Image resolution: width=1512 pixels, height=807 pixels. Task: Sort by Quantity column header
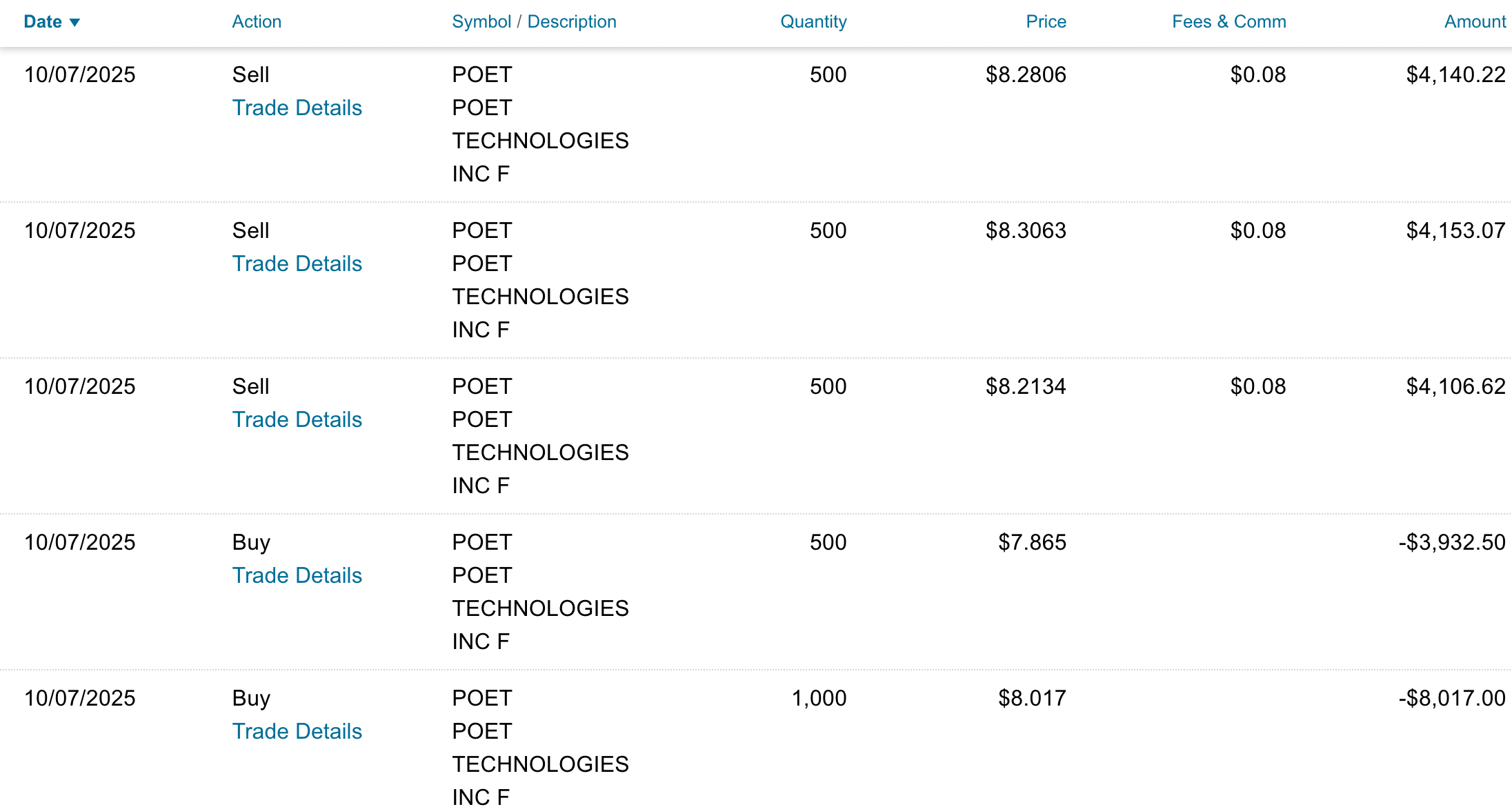(x=813, y=22)
